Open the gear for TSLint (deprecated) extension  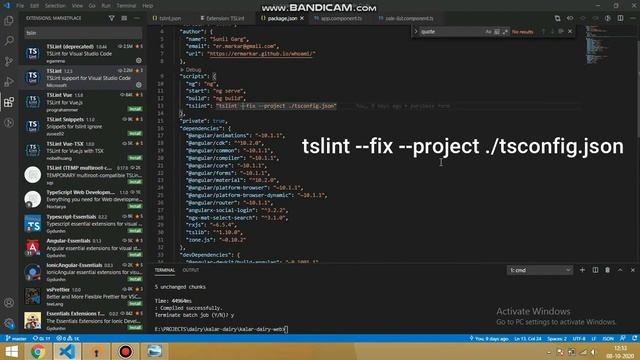pyautogui.click(x=139, y=60)
